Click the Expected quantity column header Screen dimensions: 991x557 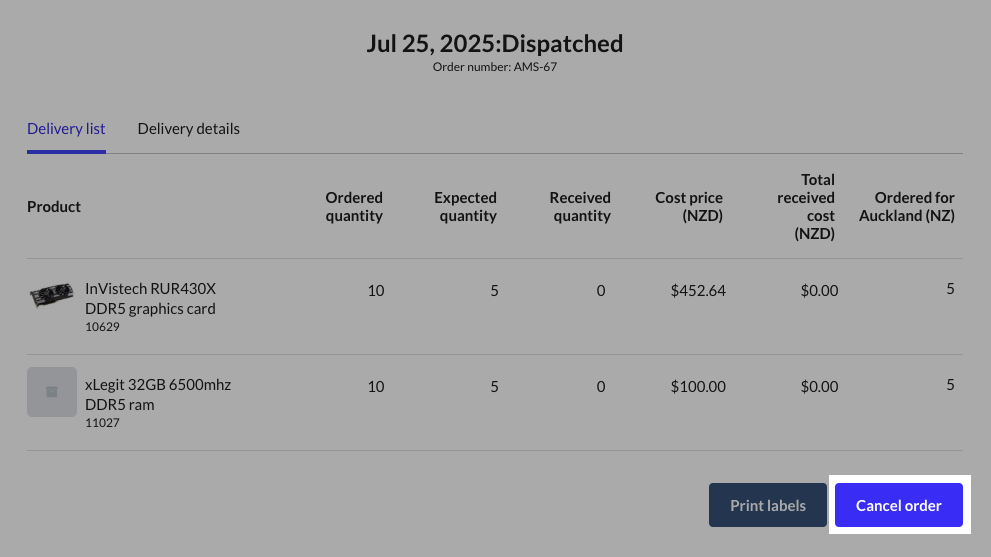tap(465, 207)
